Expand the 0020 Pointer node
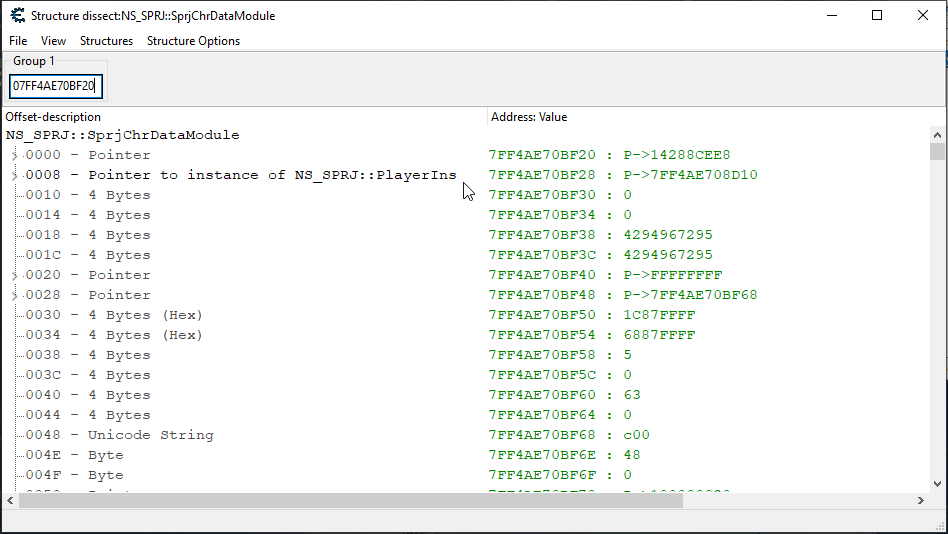 tap(14, 275)
